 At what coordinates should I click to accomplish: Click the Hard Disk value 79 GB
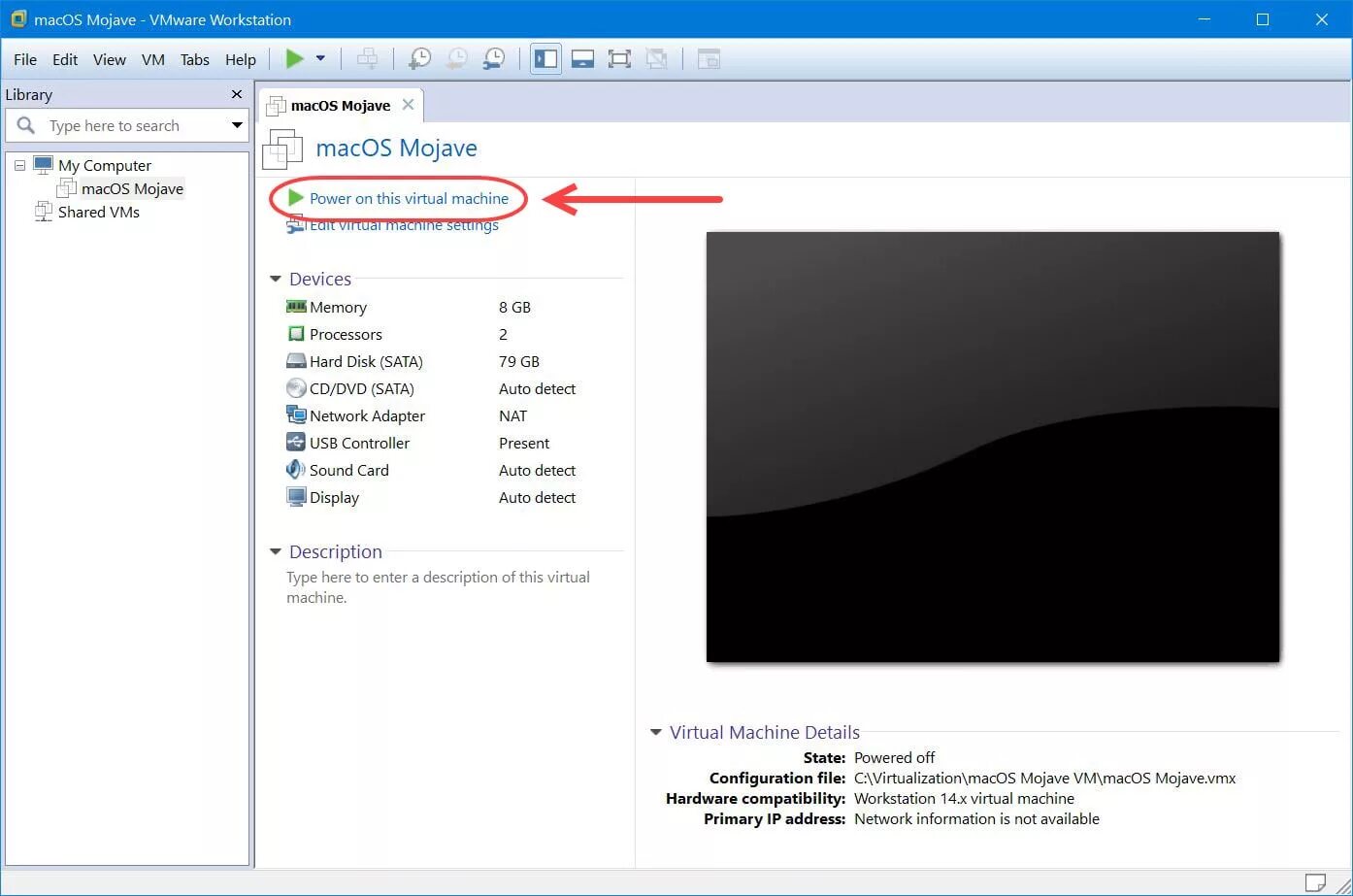tap(519, 361)
